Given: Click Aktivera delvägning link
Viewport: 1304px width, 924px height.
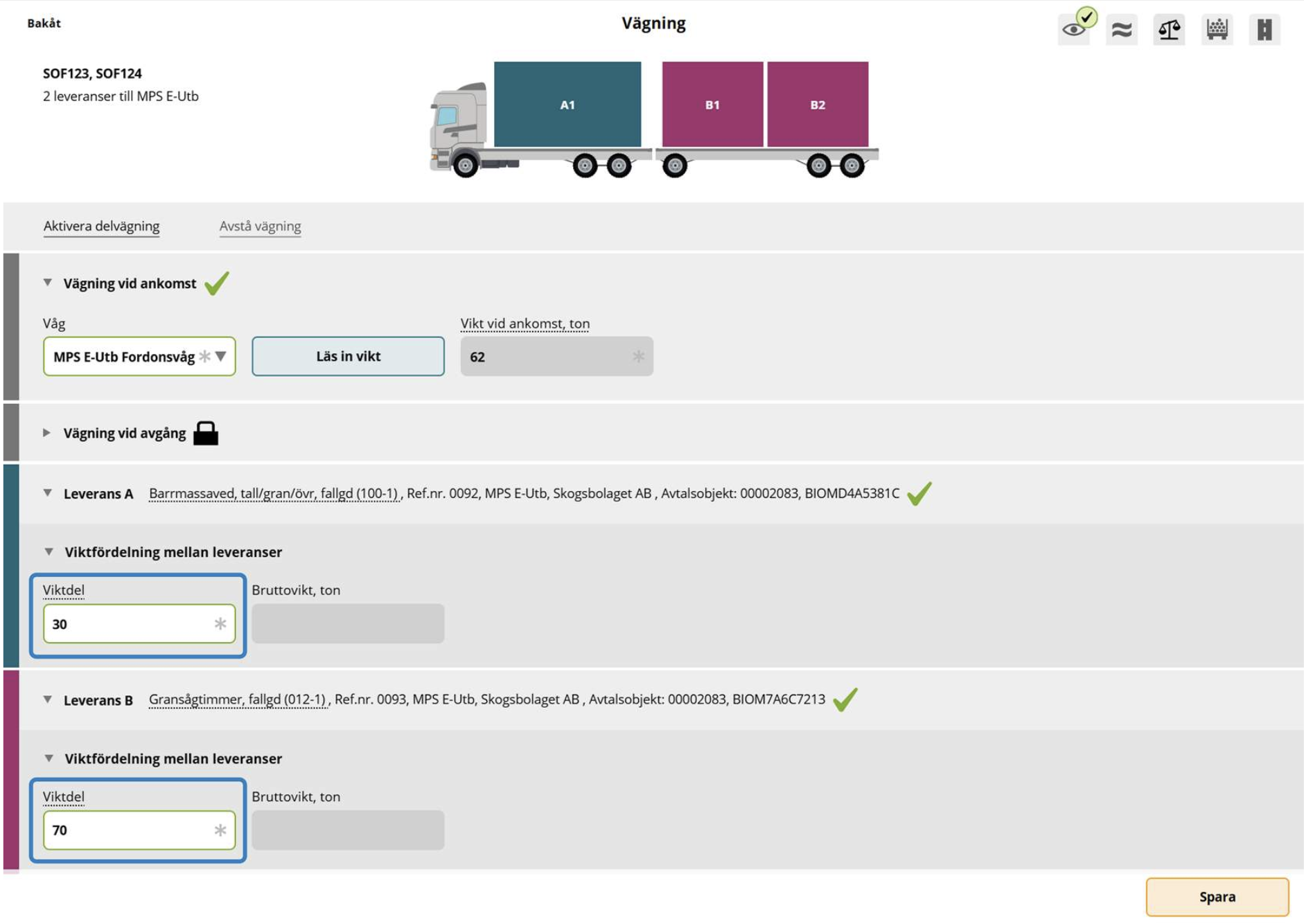Looking at the screenshot, I should click(x=101, y=226).
